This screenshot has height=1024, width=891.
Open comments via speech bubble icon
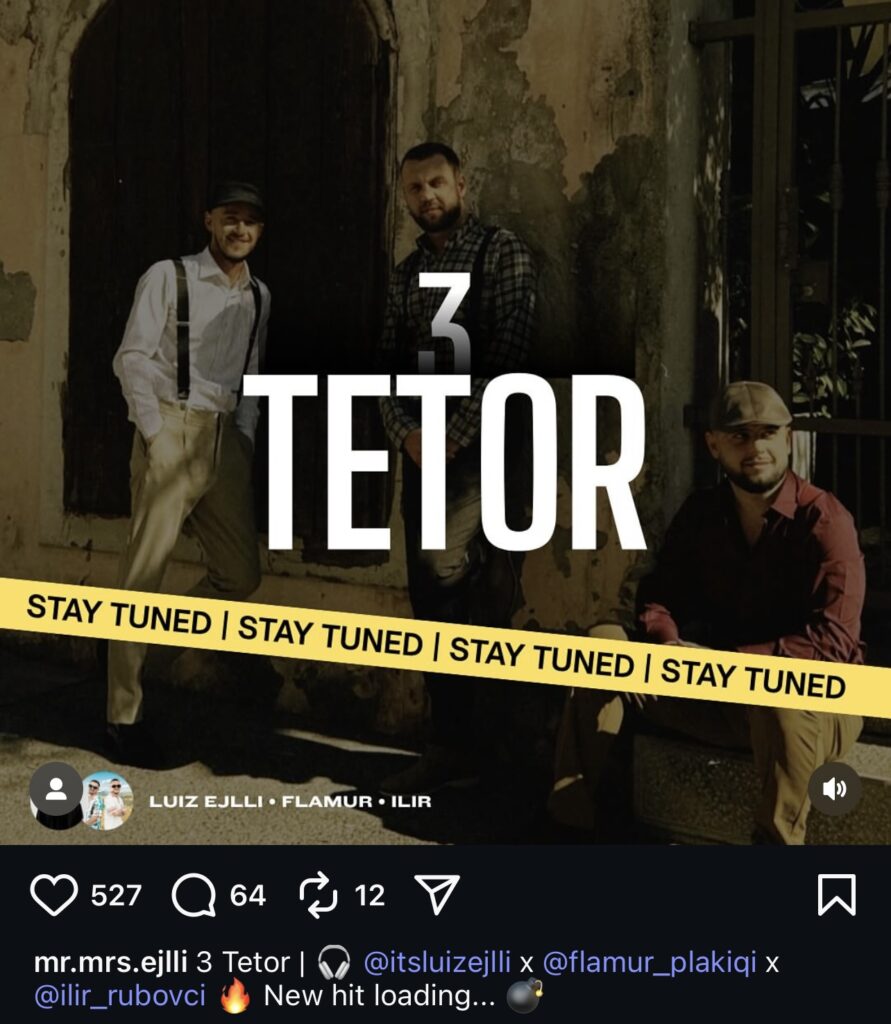[x=193, y=895]
